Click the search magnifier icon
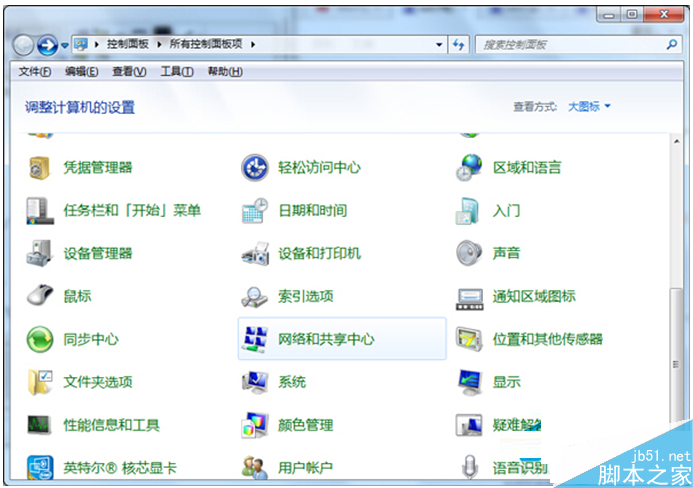The width and height of the screenshot is (693, 488). (671, 44)
